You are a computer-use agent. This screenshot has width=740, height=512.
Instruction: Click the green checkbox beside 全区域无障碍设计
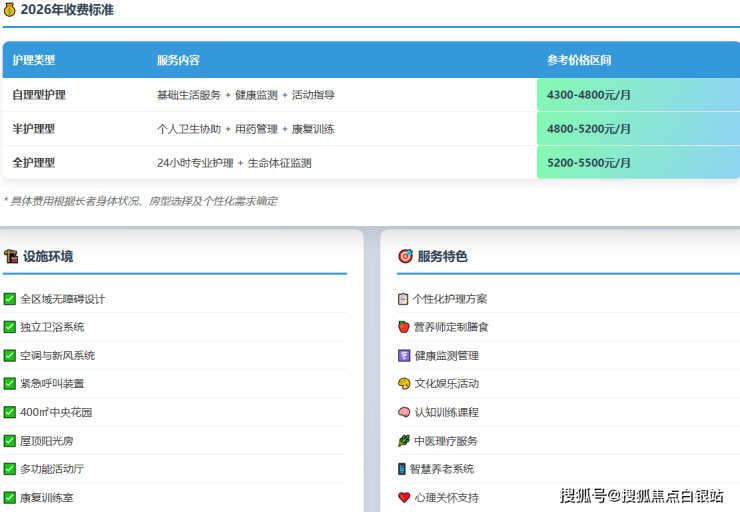coord(10,299)
